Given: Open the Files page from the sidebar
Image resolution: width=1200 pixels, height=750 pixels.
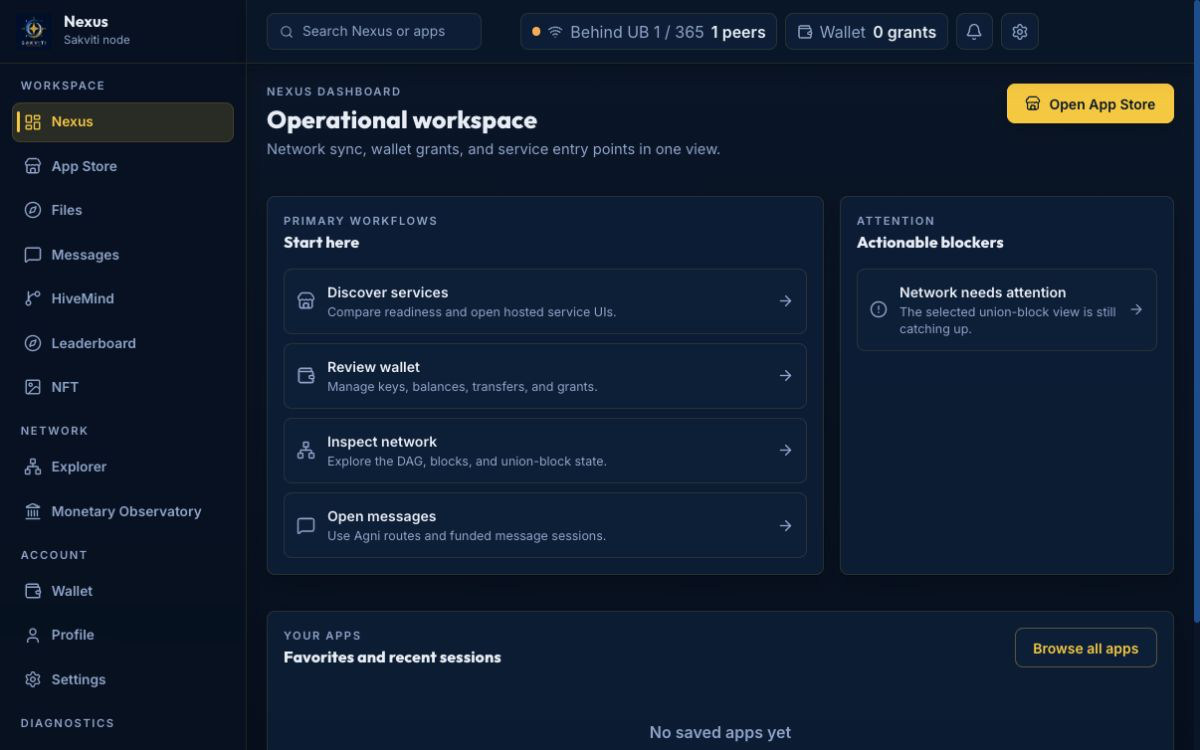Looking at the screenshot, I should click(x=123, y=210).
